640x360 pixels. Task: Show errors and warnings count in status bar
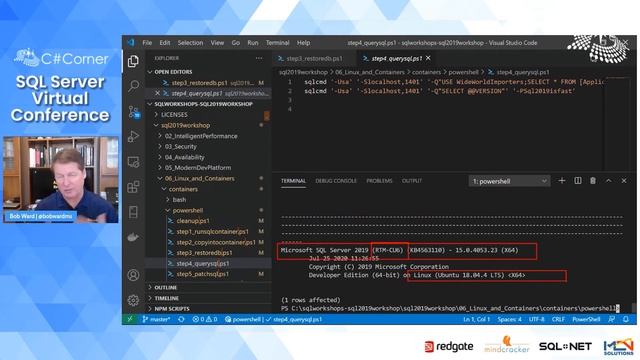(x=204, y=319)
